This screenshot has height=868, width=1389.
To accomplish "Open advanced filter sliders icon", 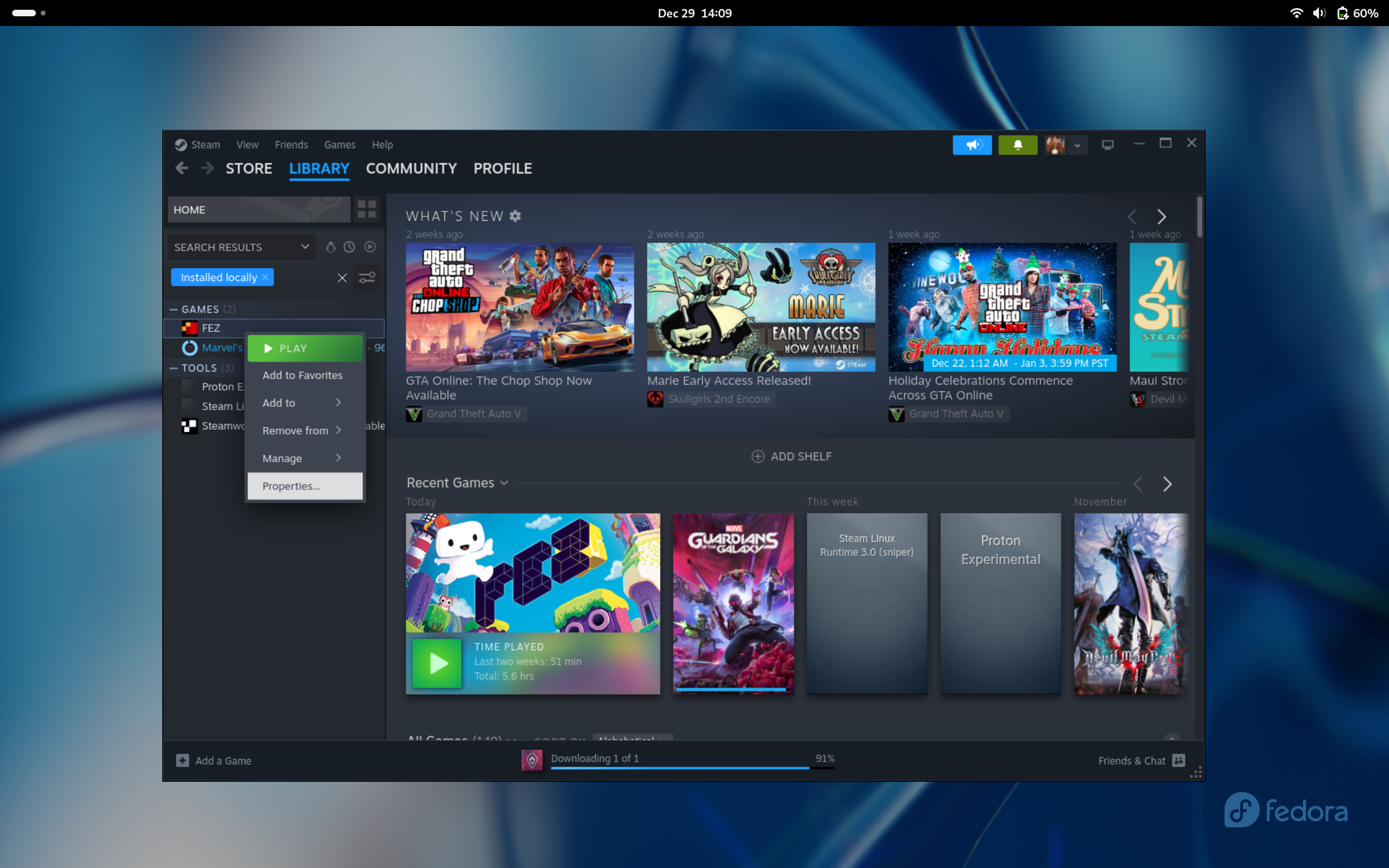I will point(367,278).
